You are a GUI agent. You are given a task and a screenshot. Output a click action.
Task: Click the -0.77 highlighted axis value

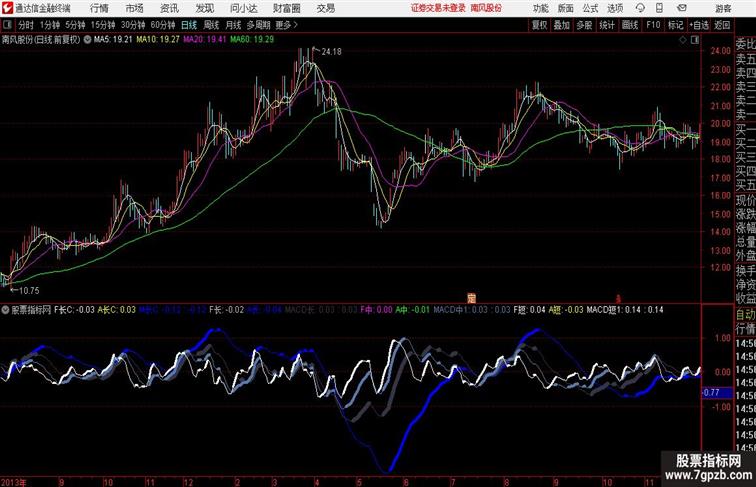[717, 392]
